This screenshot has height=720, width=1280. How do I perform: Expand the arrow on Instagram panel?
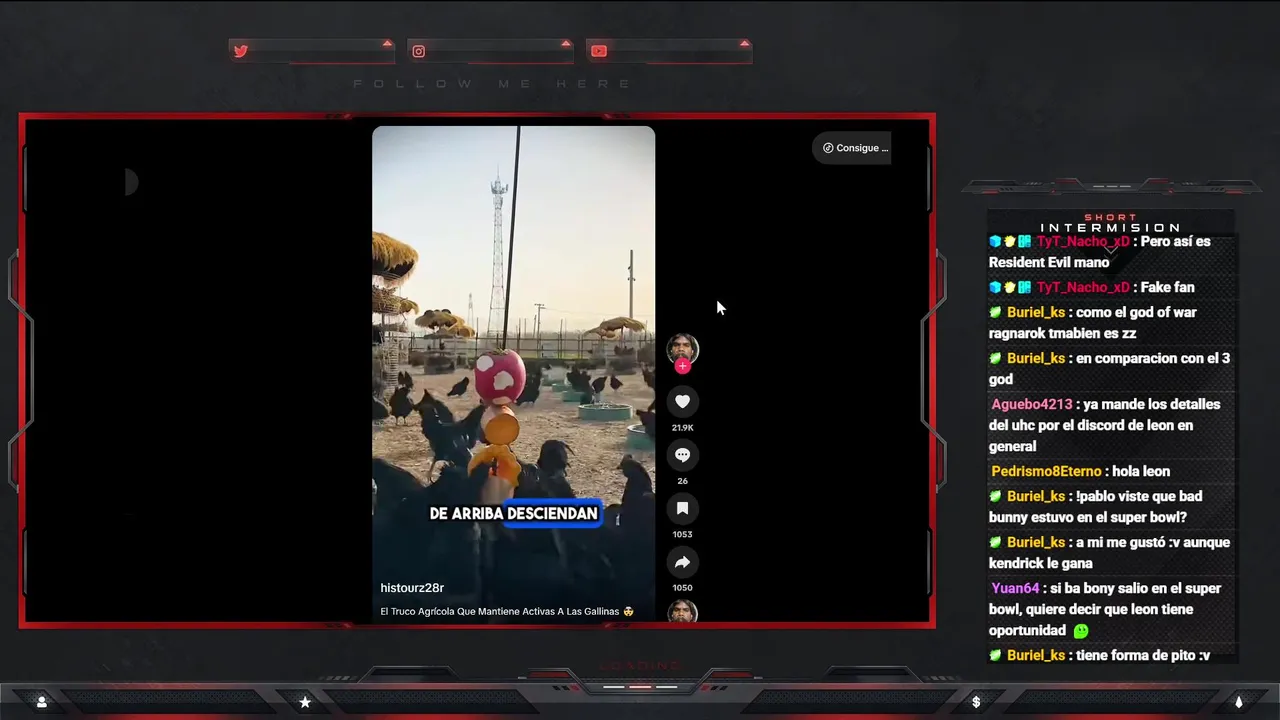point(566,44)
